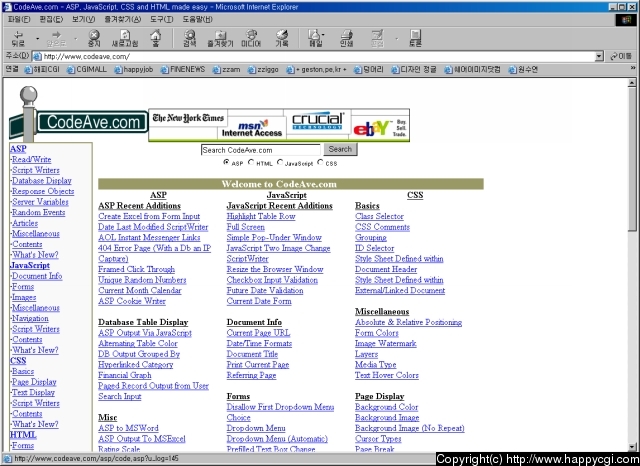
Task: Open the FINENEWS links bar favorite
Action: pos(183,69)
